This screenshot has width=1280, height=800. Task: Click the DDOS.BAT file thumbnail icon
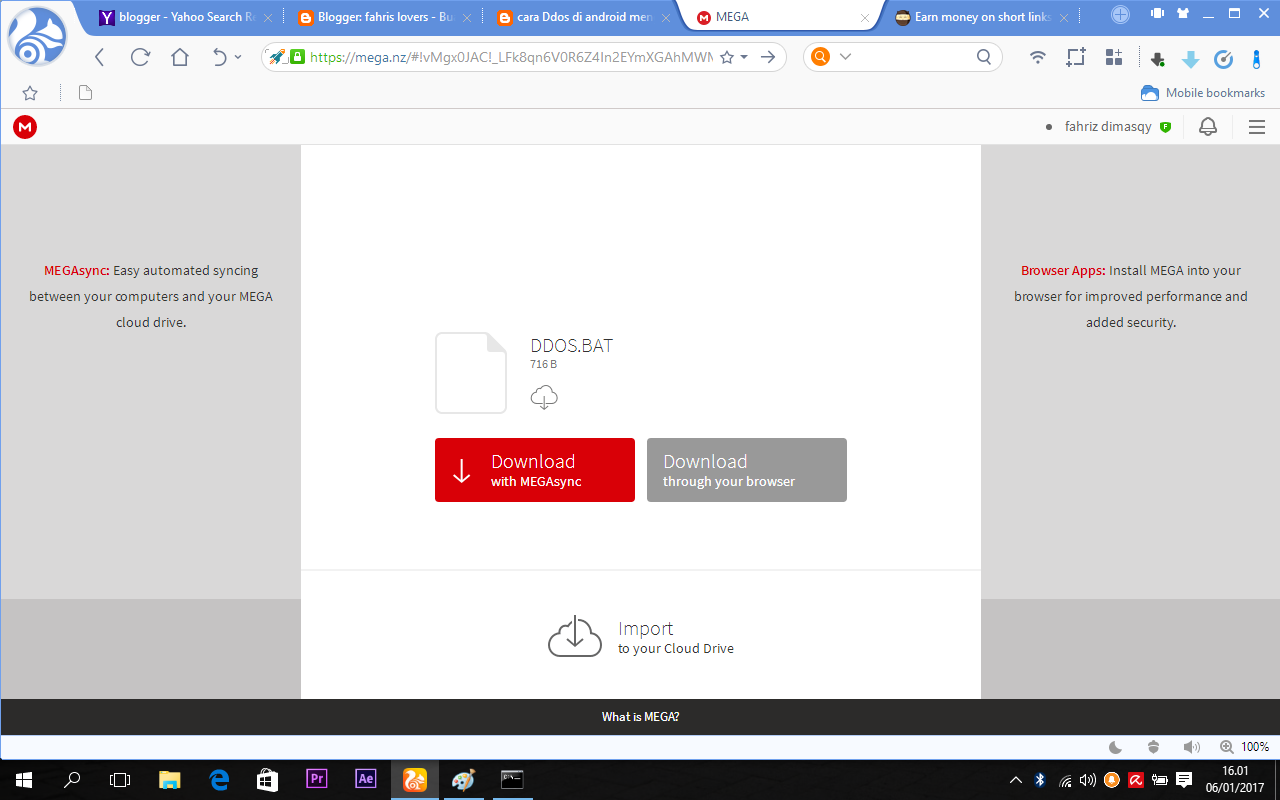point(471,373)
